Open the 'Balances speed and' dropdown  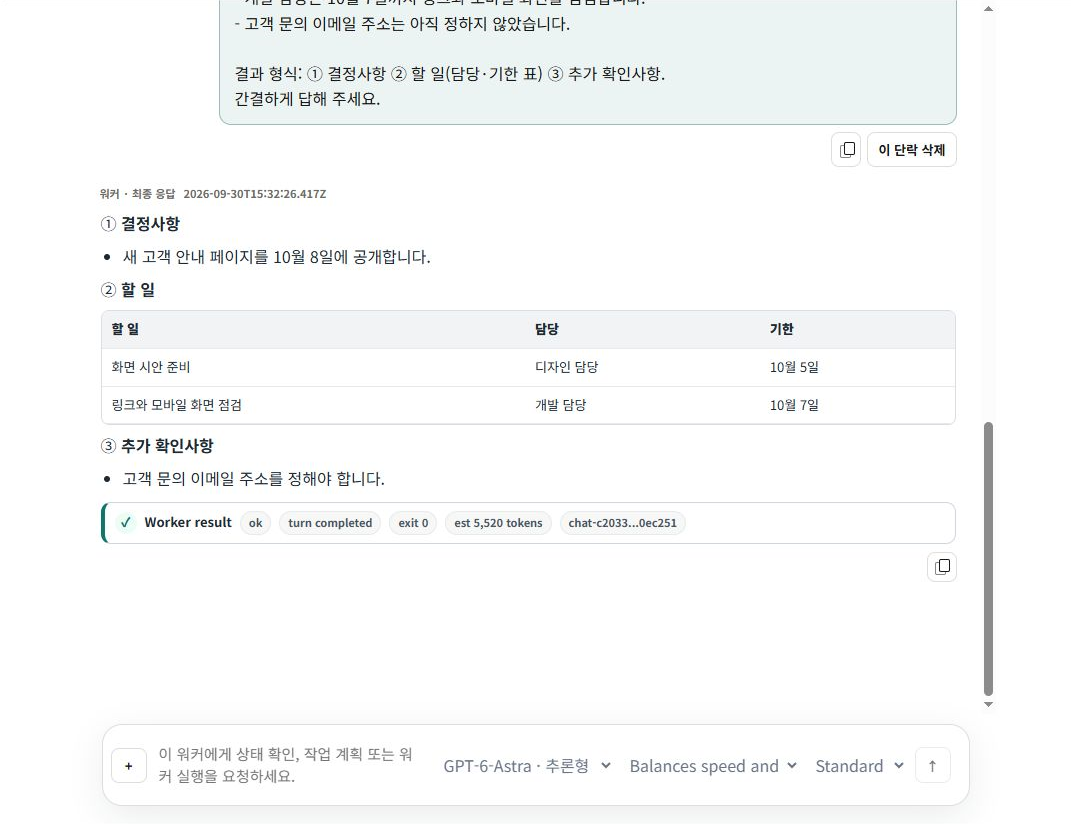point(713,766)
